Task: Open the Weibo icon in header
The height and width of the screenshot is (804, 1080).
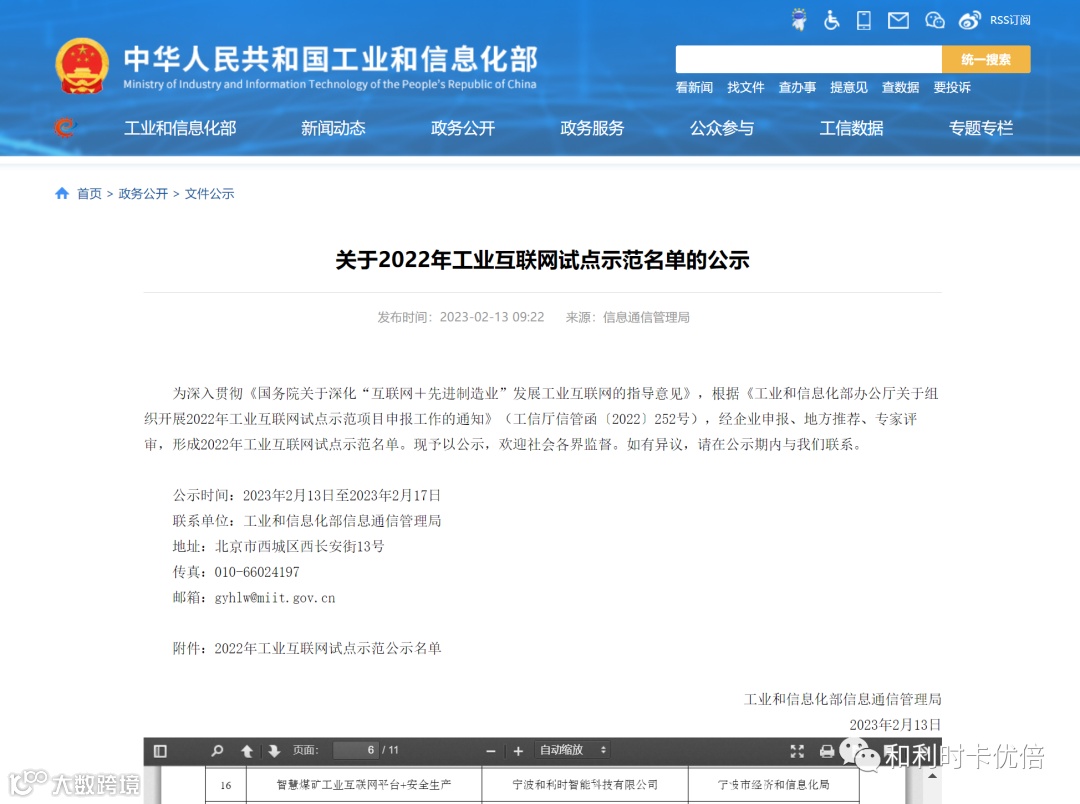Action: 970,21
